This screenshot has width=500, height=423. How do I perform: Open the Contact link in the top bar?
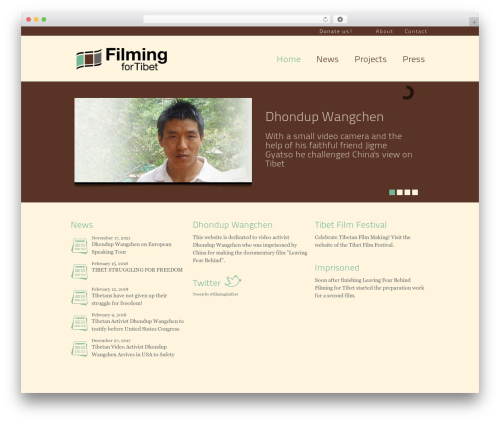pyautogui.click(x=416, y=31)
